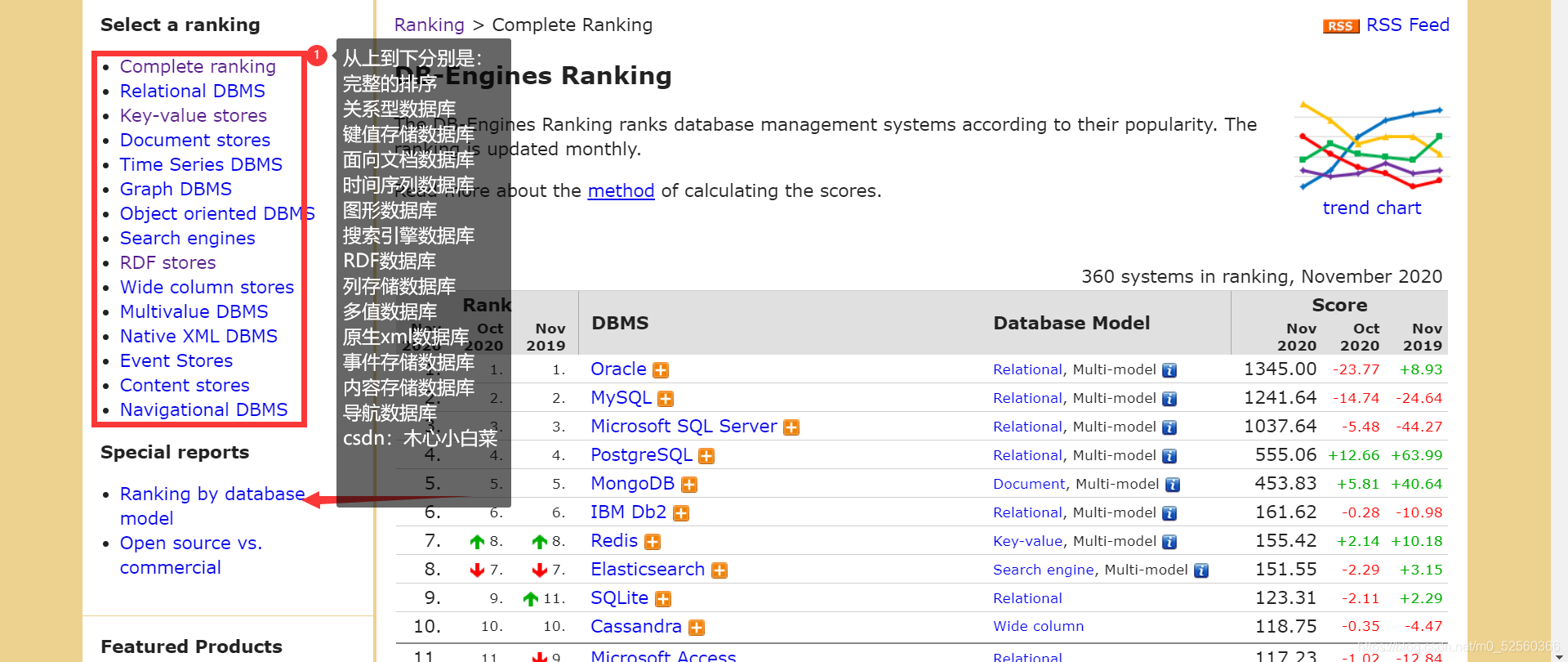Open the Redis DBMS page
1568x662 pixels.
(614, 541)
